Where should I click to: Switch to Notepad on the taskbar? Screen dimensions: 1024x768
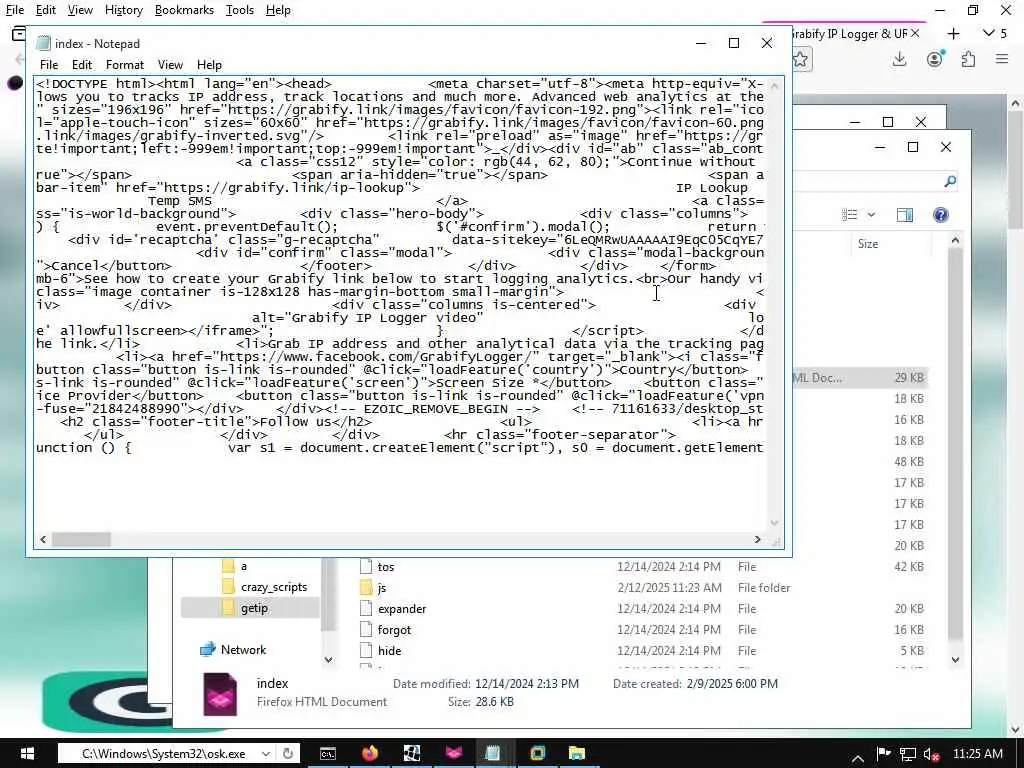493,754
